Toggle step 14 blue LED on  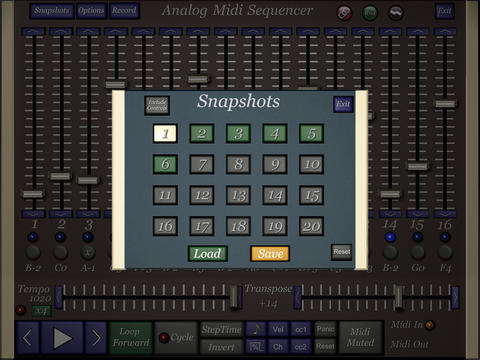pyautogui.click(x=390, y=237)
